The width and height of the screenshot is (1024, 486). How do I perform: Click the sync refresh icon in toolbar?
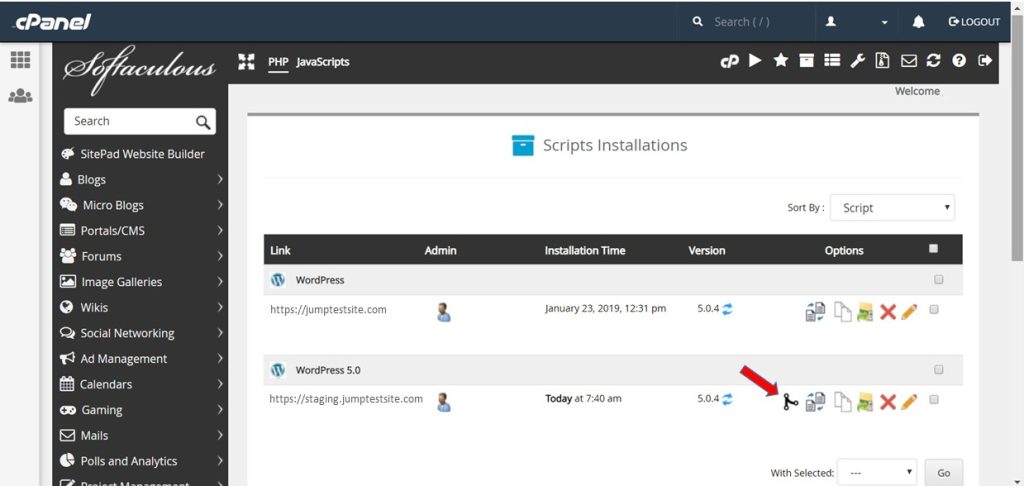click(933, 61)
